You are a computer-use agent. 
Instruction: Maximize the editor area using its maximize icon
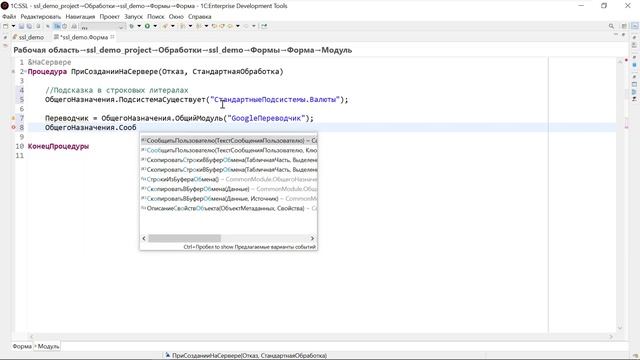pos(623,35)
